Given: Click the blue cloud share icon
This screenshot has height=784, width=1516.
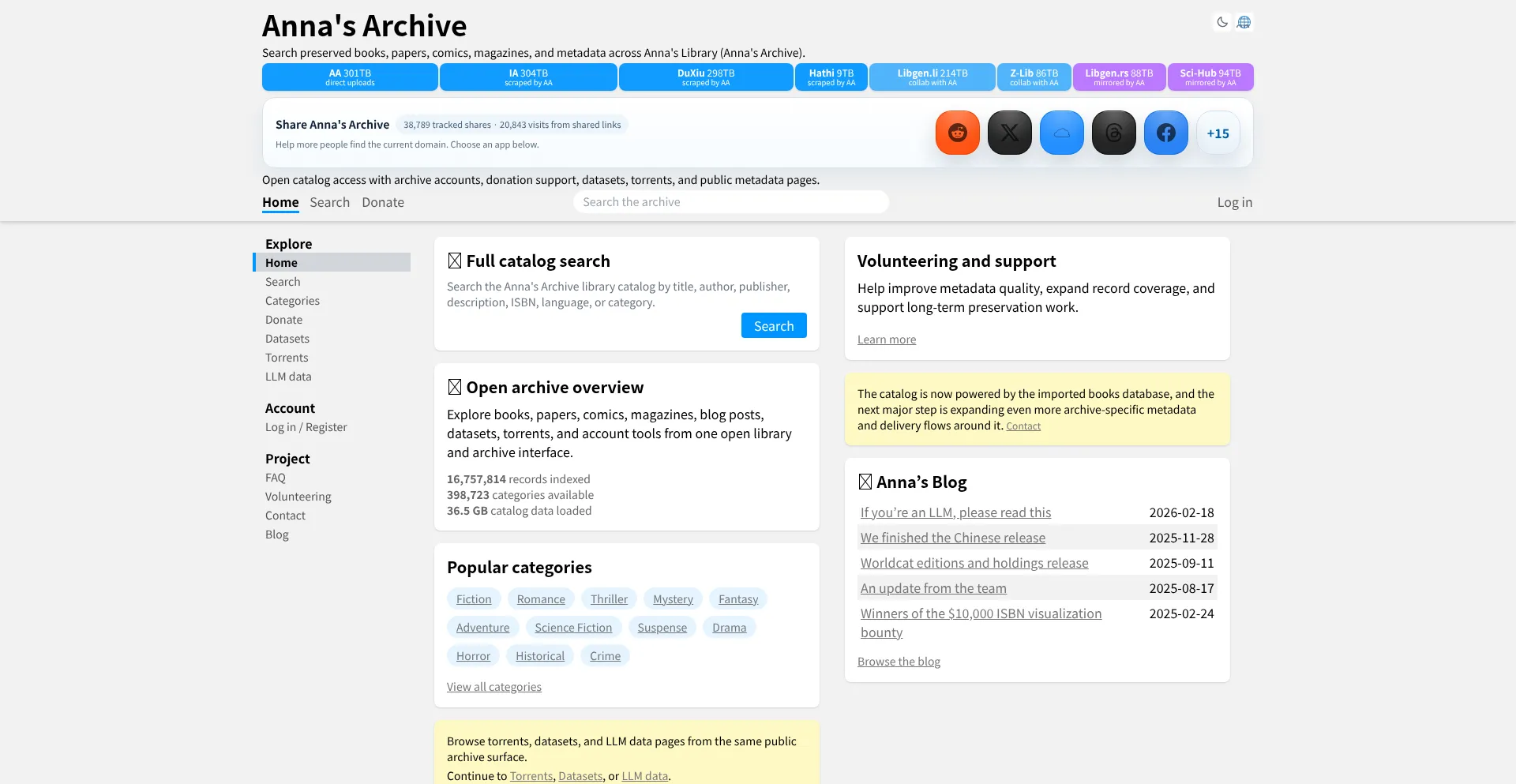Looking at the screenshot, I should pos(1062,133).
